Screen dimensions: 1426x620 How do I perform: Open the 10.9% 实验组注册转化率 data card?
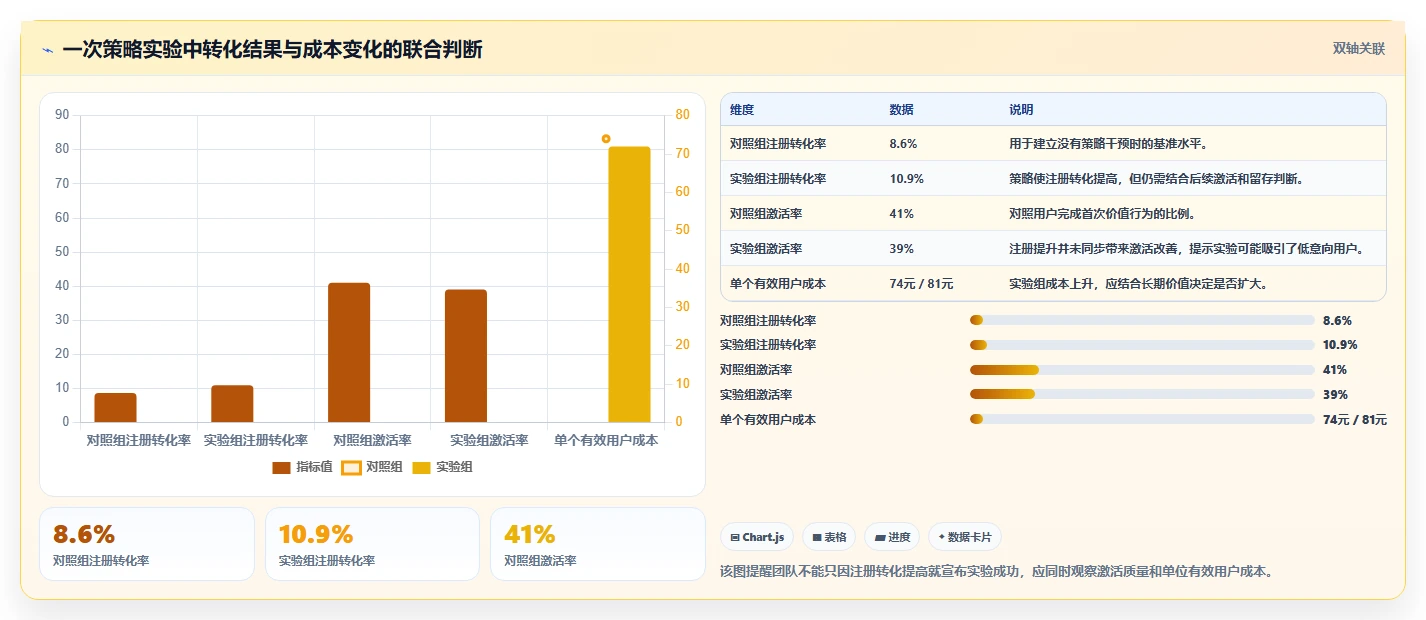point(372,544)
